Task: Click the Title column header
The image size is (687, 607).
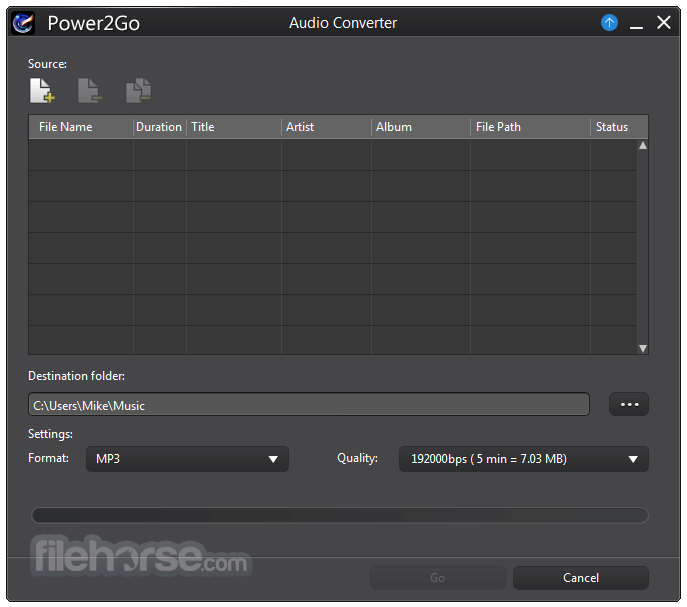Action: pos(234,127)
